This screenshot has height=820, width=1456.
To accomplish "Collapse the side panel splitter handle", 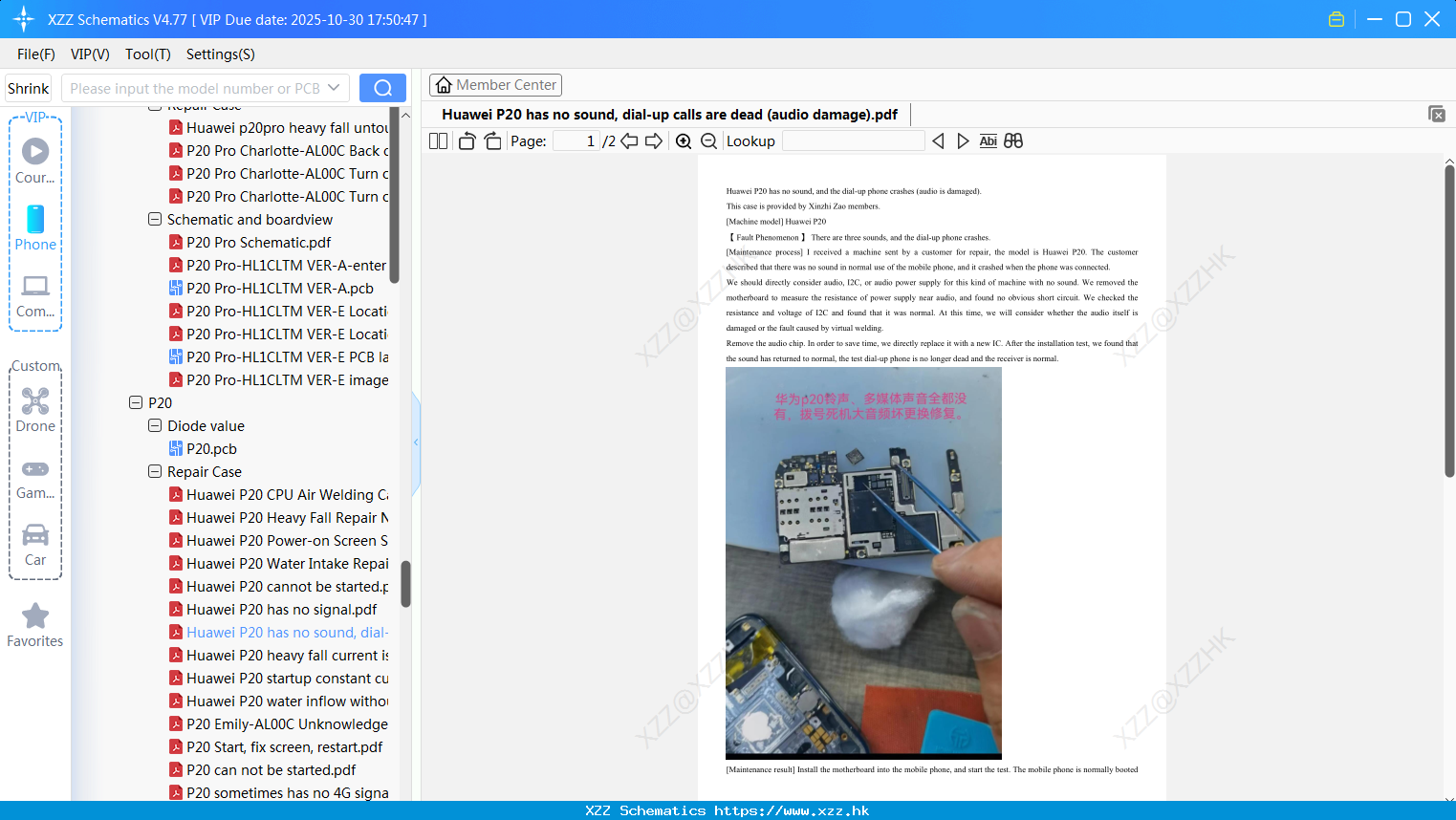I will (x=416, y=442).
